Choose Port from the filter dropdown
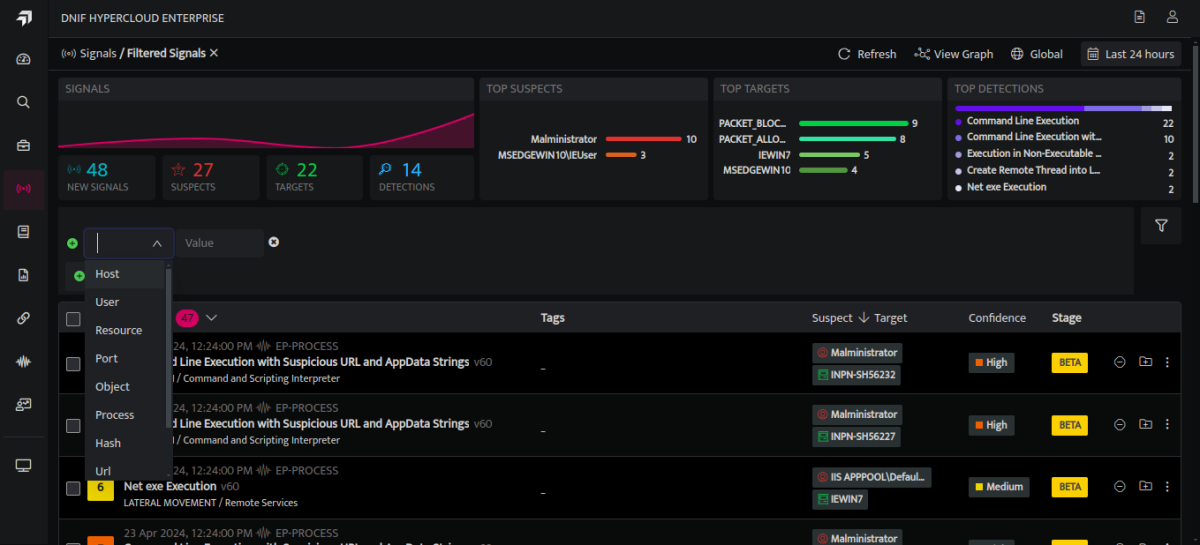Screen dimensions: 1200x545 (x=125, y=358)
